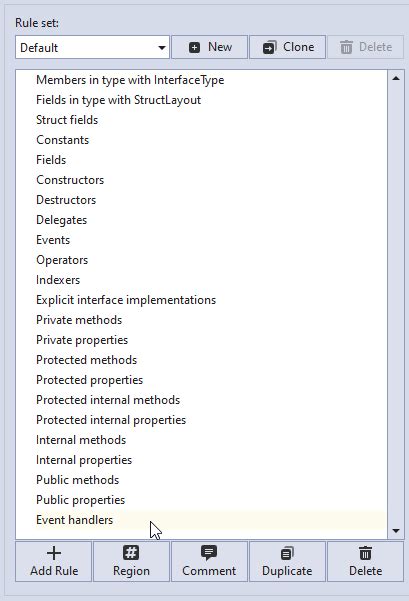Select the Delegates rule in list
409x601 pixels.
click(210, 220)
